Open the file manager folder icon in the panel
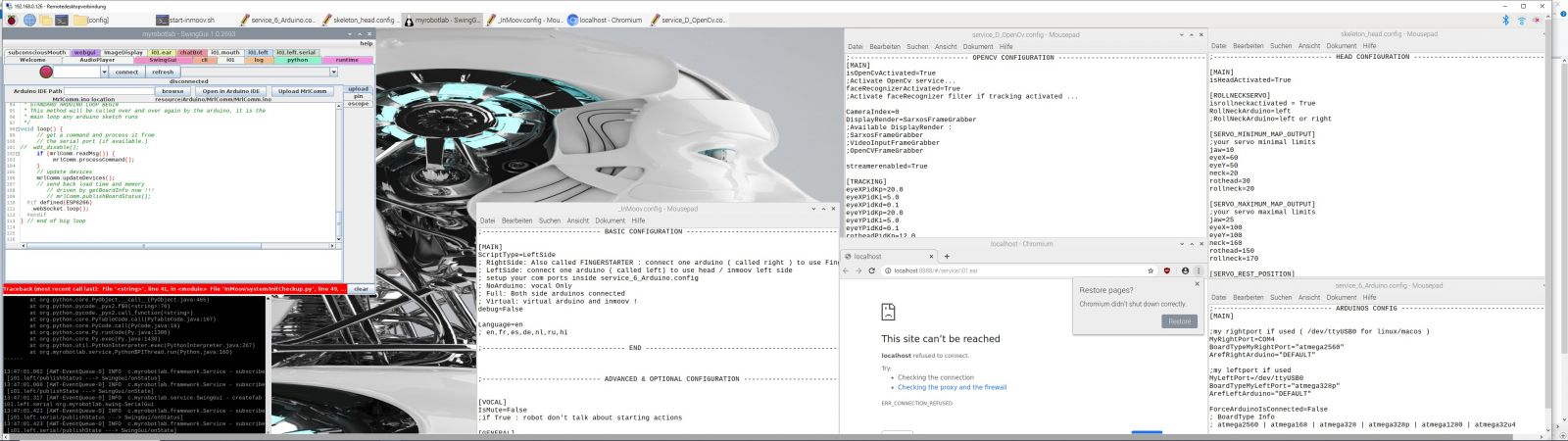The width and height of the screenshot is (1568, 441). pyautogui.click(x=45, y=20)
